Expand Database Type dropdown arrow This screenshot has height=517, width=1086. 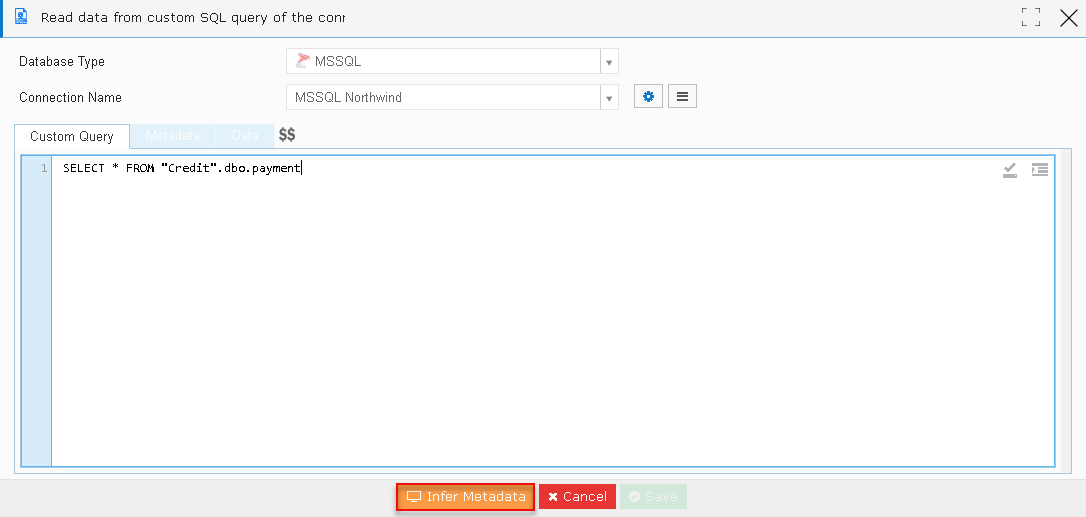609,62
